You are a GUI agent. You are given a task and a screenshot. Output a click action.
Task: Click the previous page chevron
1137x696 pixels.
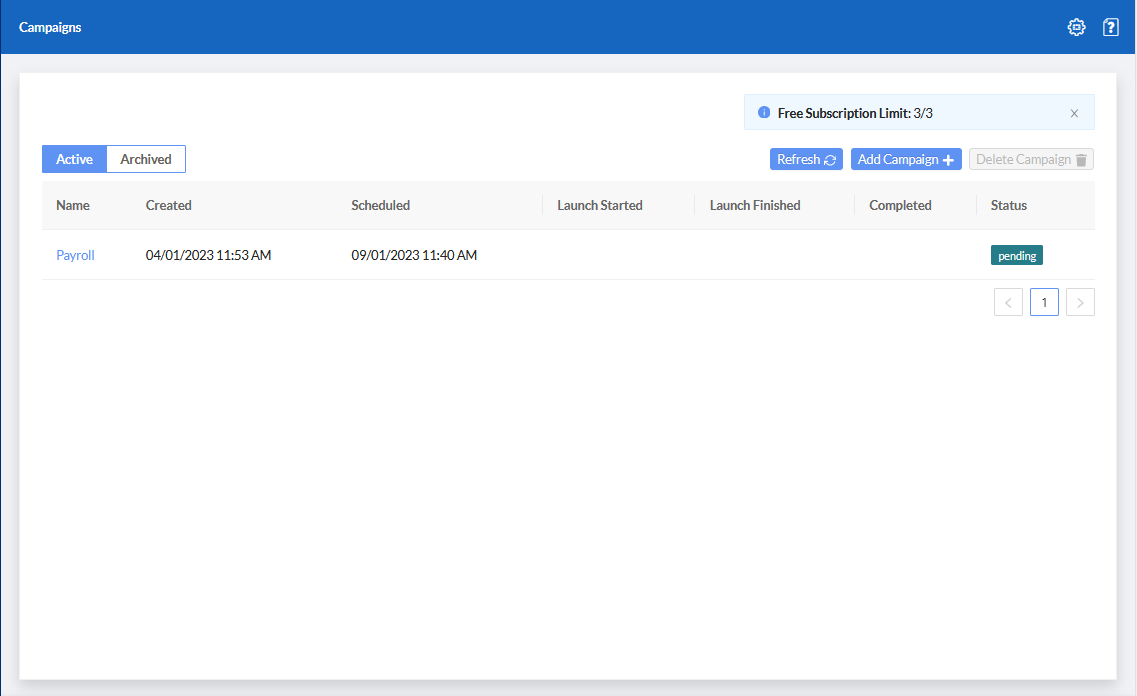tap(1008, 301)
